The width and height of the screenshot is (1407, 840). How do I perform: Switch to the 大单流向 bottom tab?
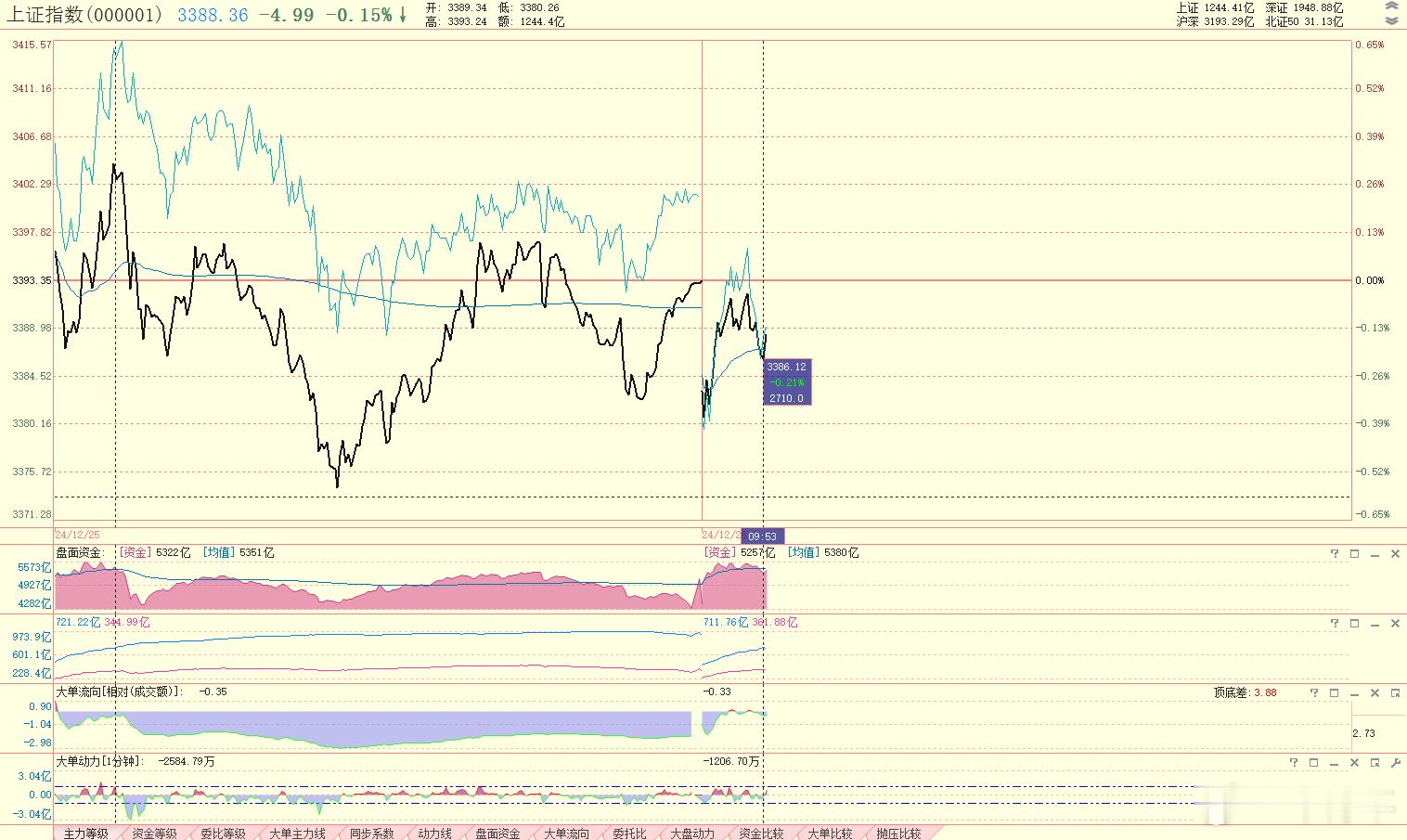point(567,834)
